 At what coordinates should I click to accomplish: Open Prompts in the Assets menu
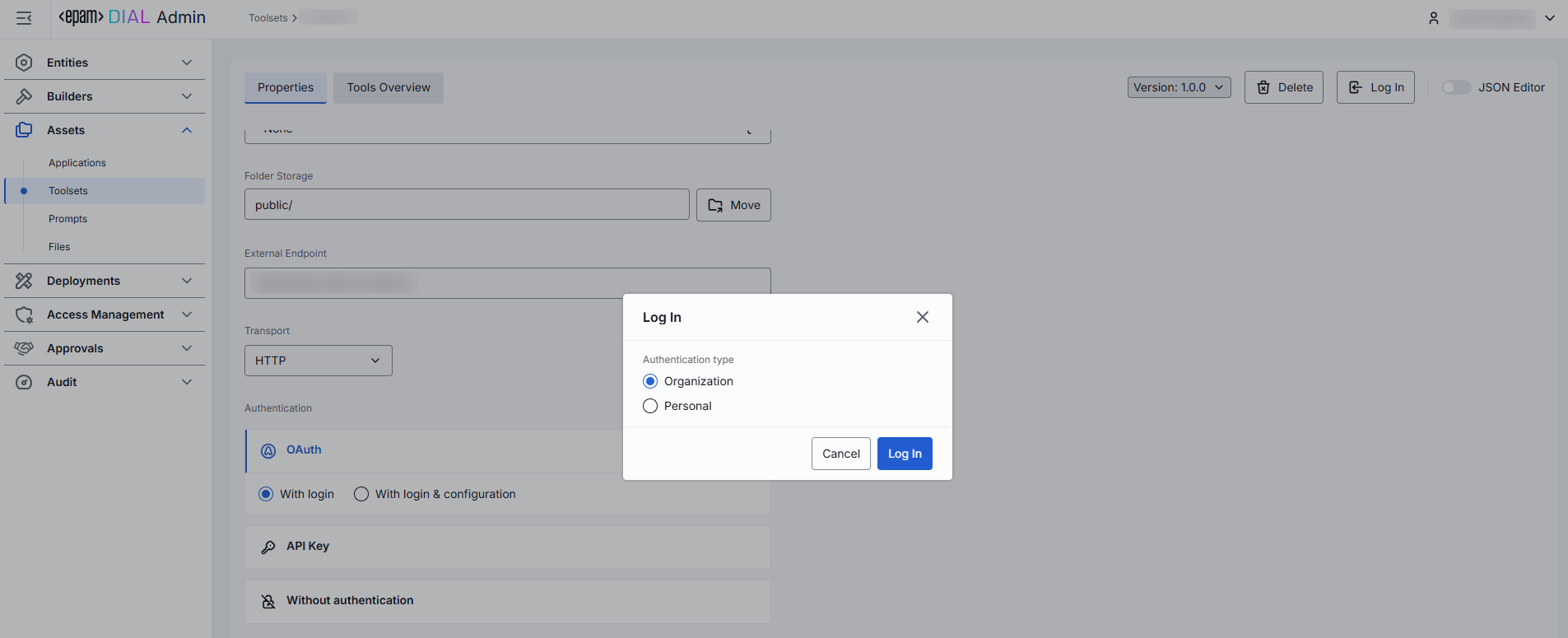tap(67, 219)
